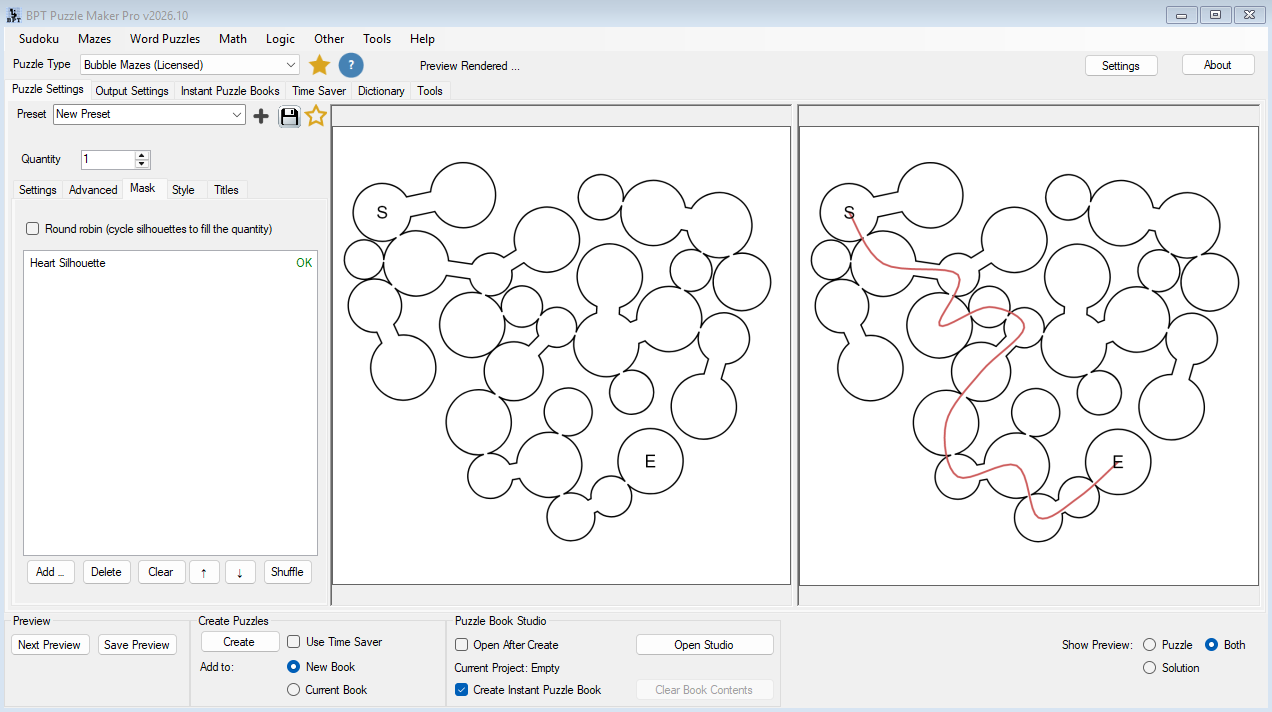
Task: Open the Dictionary tab
Action: [381, 91]
